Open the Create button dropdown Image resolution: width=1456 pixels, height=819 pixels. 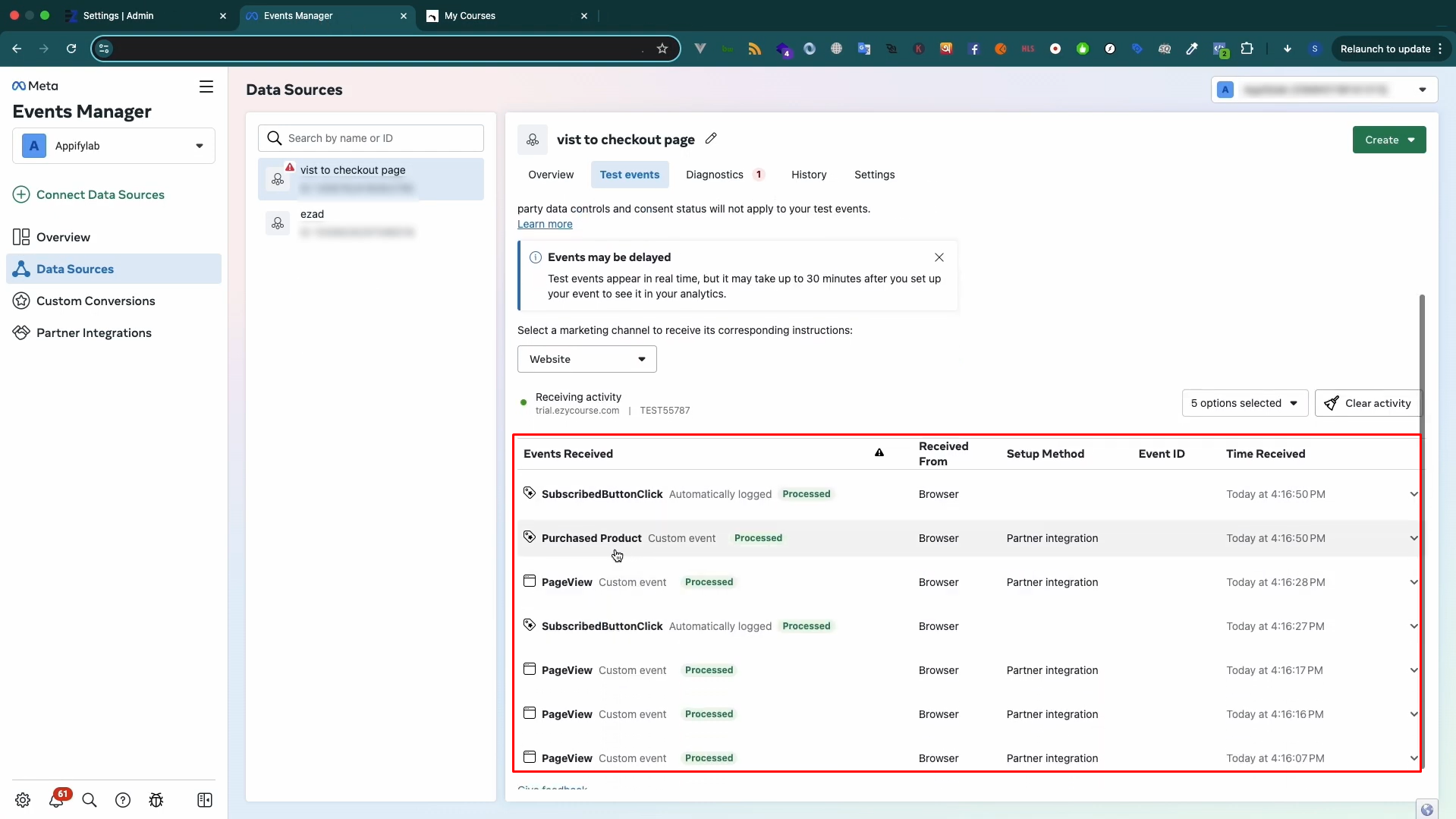(x=1389, y=140)
